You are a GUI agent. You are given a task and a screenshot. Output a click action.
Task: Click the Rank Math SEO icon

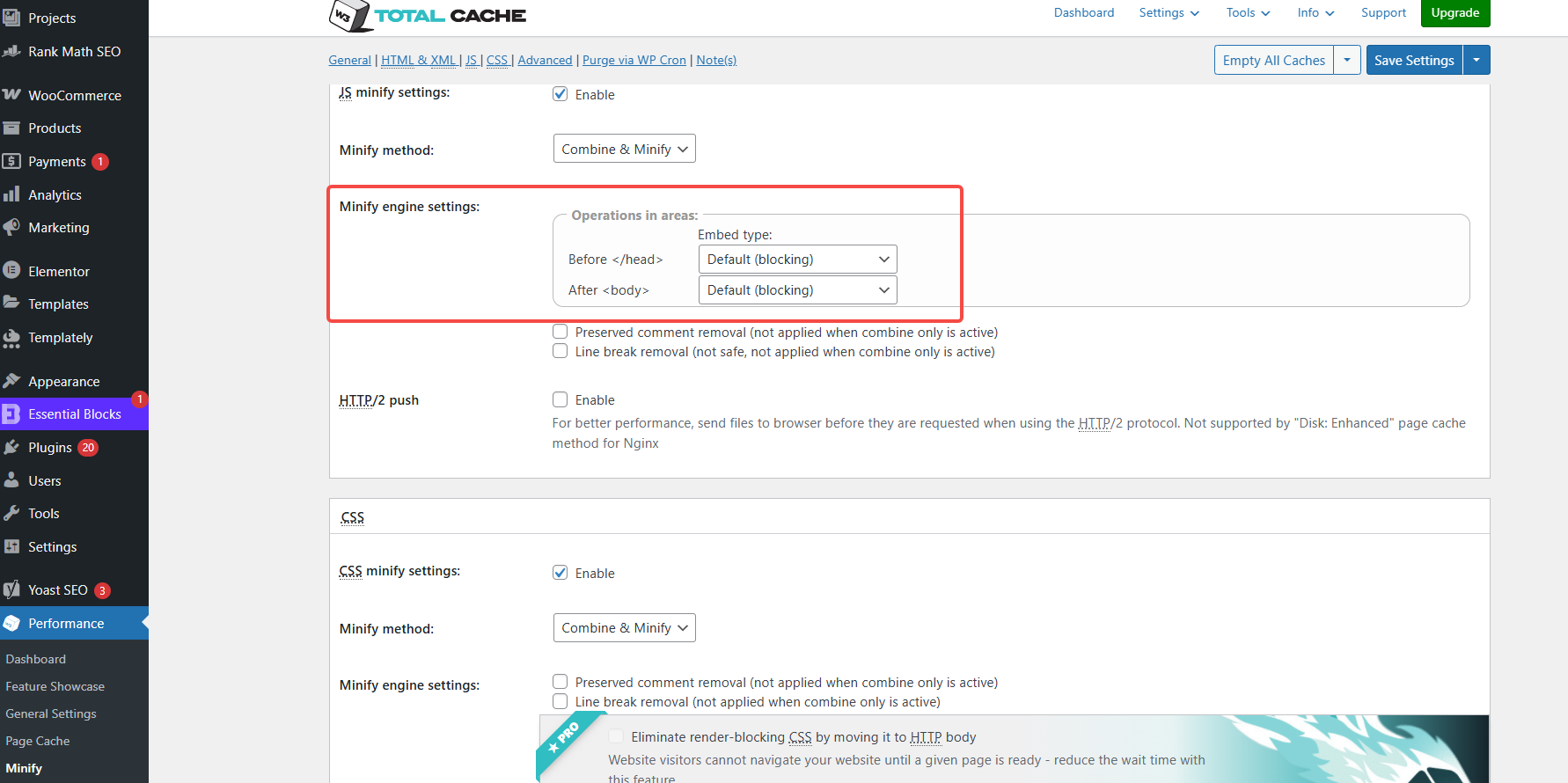click(11, 51)
